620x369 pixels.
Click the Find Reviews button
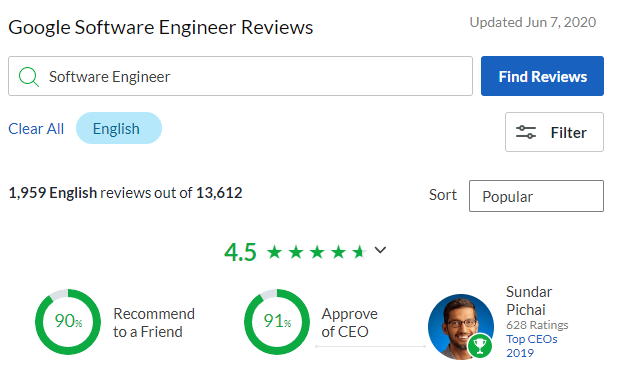coord(542,76)
